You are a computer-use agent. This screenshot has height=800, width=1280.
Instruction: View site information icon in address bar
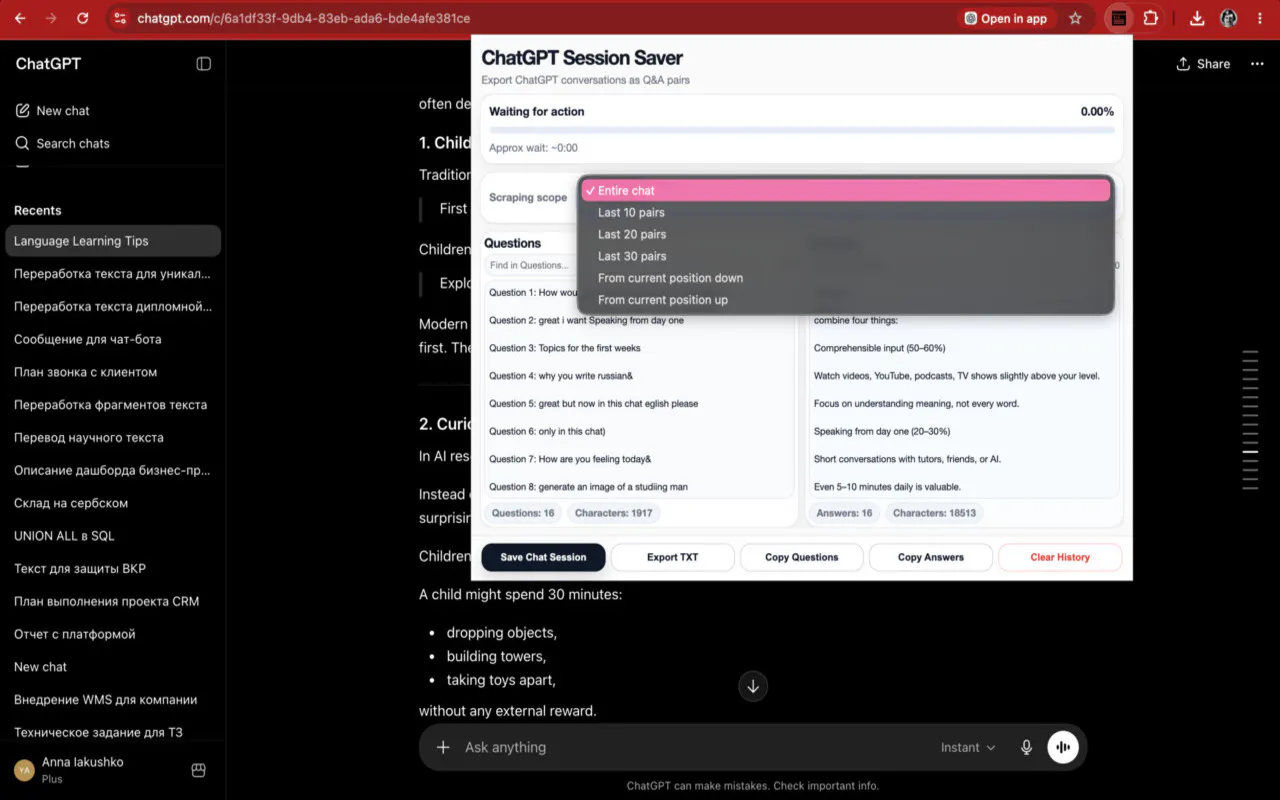[x=120, y=18]
